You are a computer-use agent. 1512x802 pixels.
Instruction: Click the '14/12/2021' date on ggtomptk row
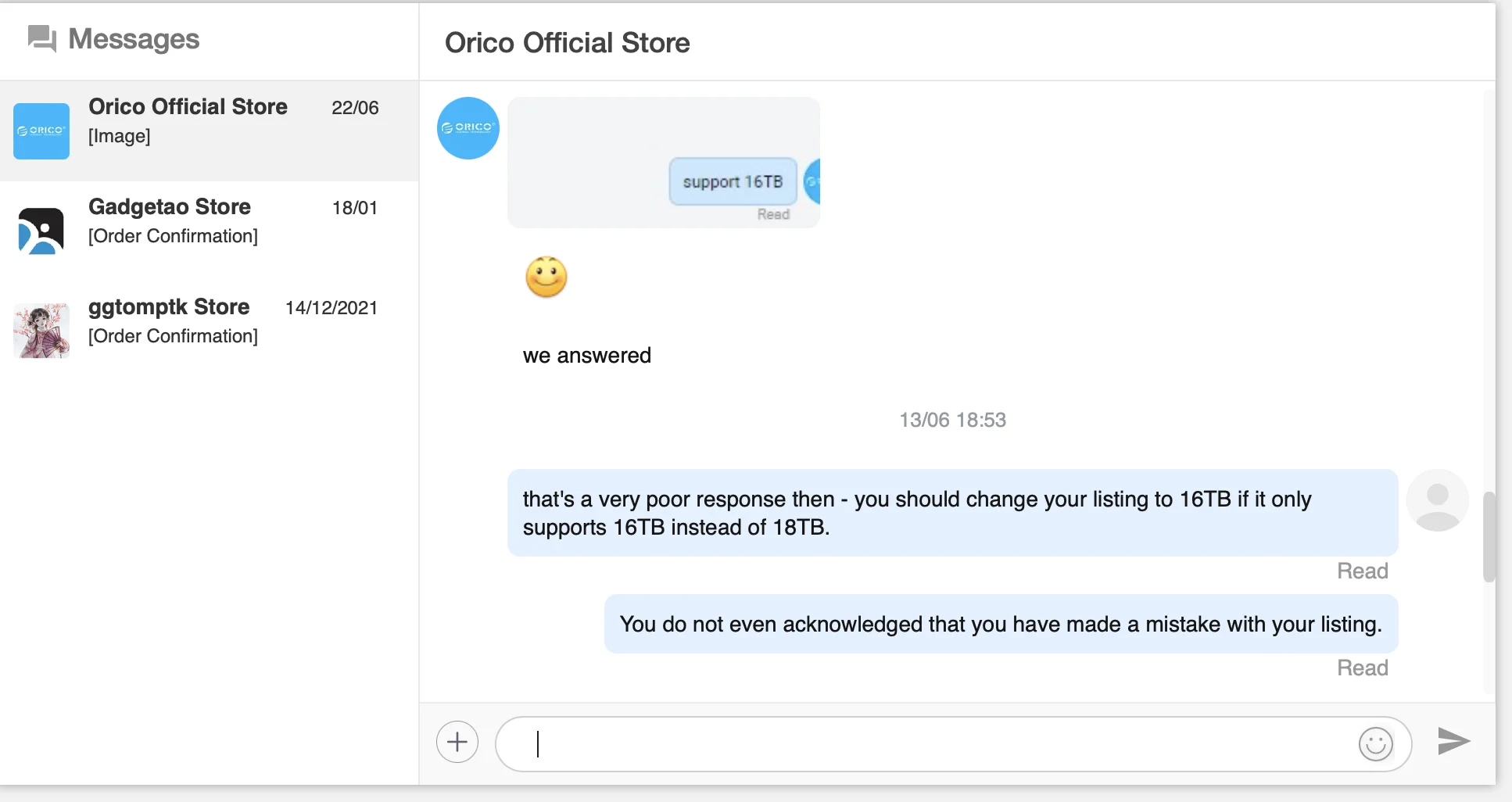[331, 308]
